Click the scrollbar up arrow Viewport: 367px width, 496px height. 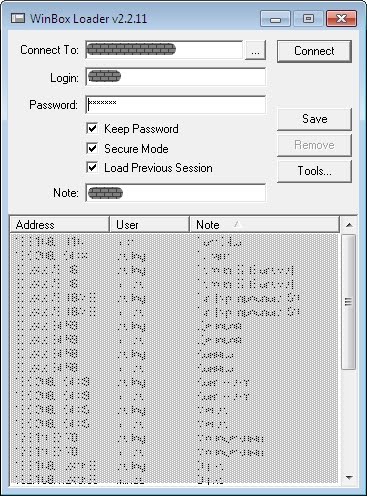coord(349,225)
